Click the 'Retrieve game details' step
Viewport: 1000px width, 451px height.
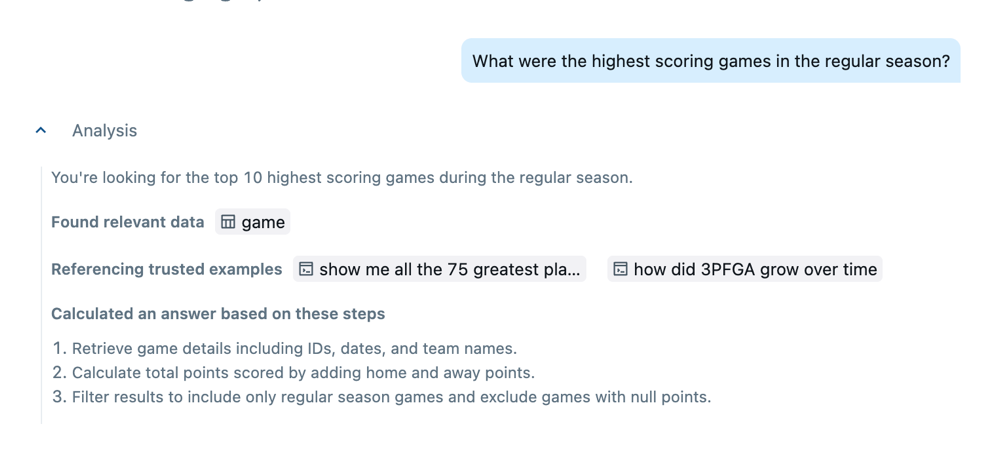(x=294, y=348)
